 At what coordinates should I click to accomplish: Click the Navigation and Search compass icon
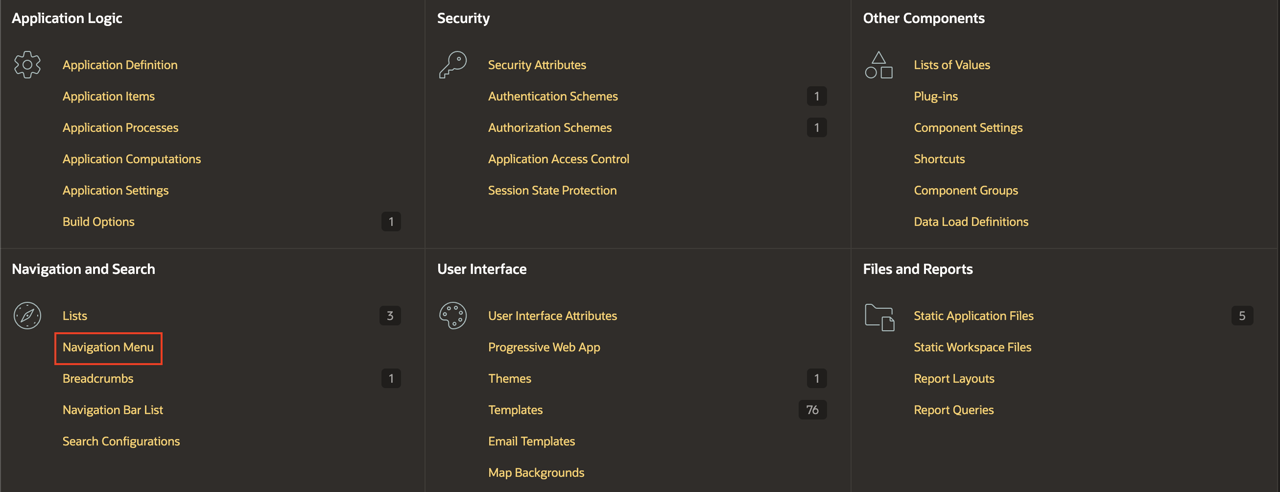pos(27,315)
